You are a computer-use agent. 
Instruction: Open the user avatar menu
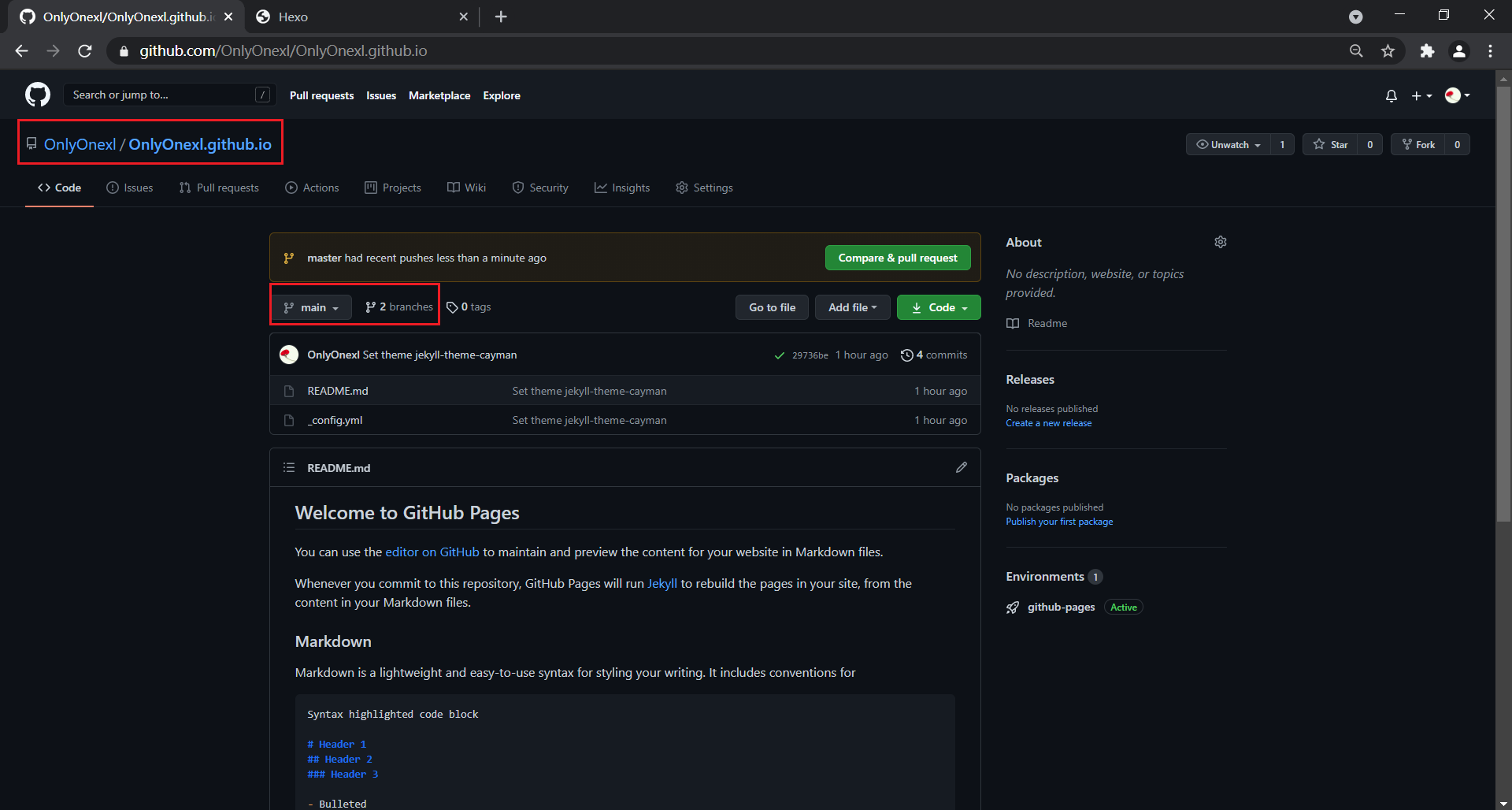pyautogui.click(x=1458, y=95)
